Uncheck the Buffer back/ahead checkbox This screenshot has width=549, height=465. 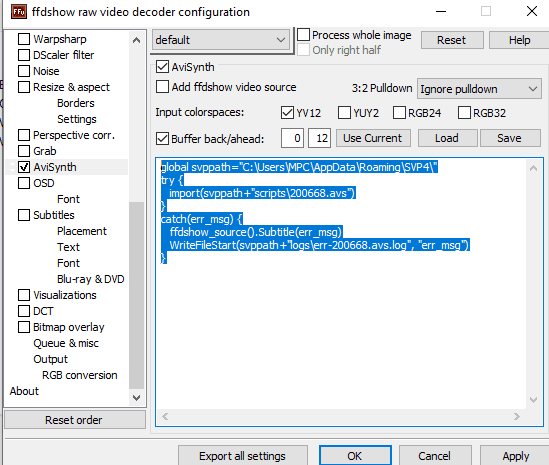click(162, 139)
